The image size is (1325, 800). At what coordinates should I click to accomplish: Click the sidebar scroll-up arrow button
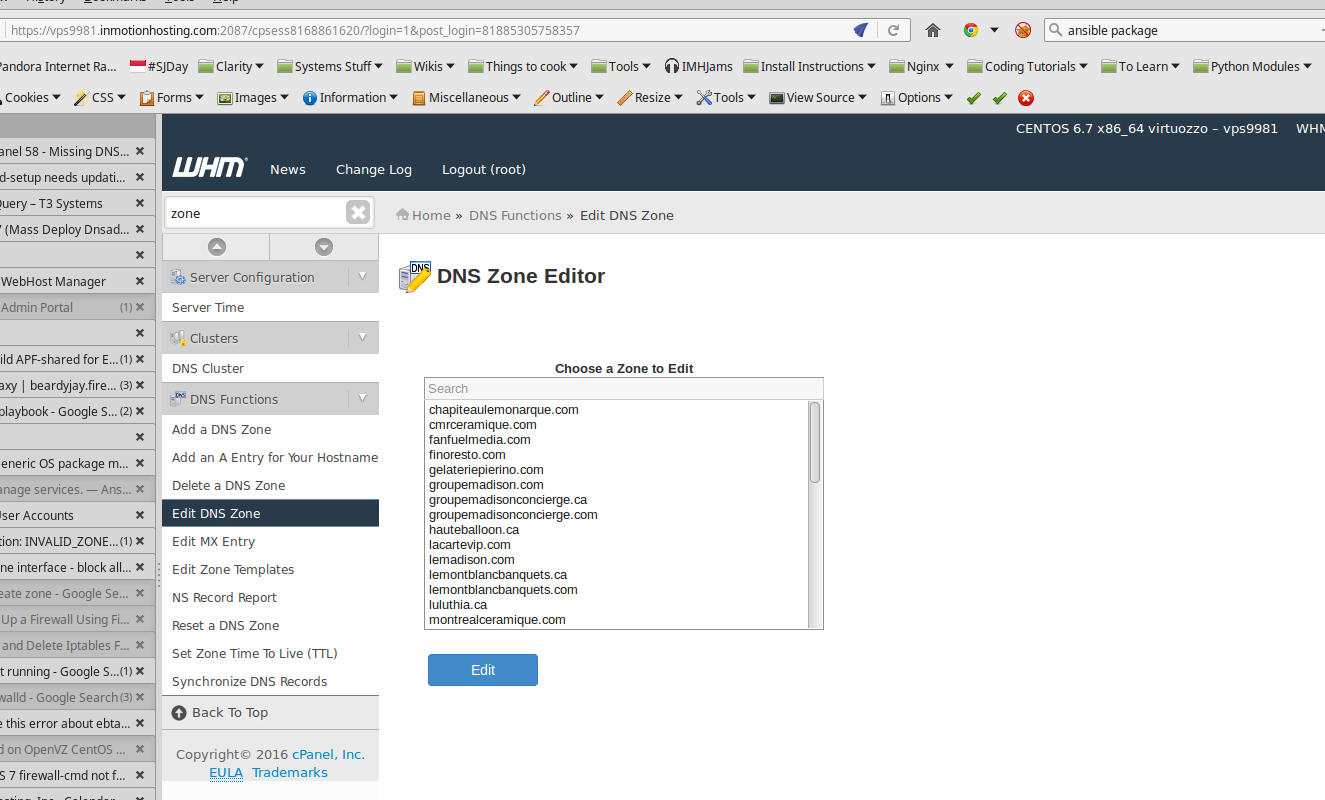[216, 247]
